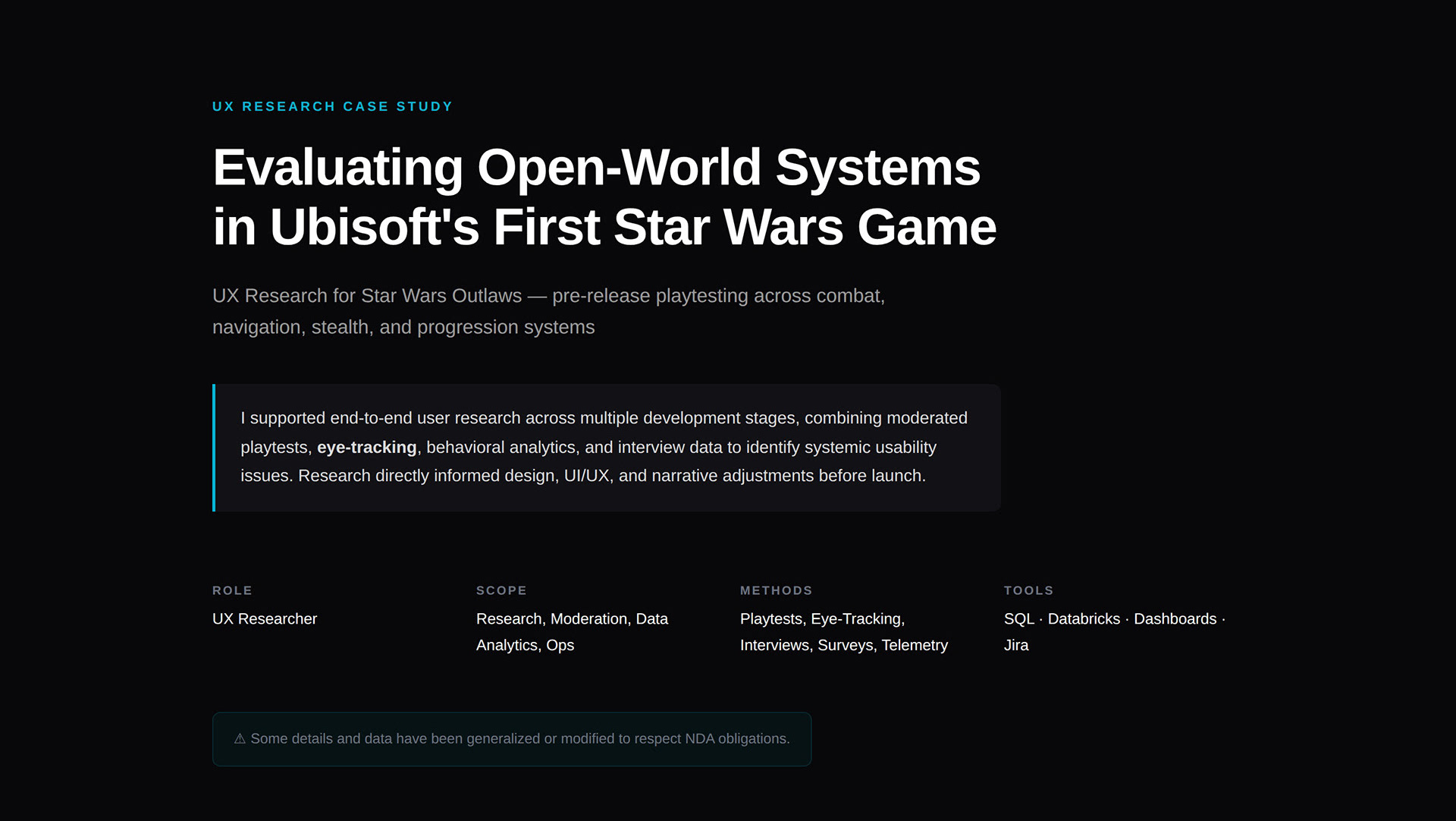Click the bold 'eye-tracking' text in summary
This screenshot has width=1456, height=821.
[366, 448]
